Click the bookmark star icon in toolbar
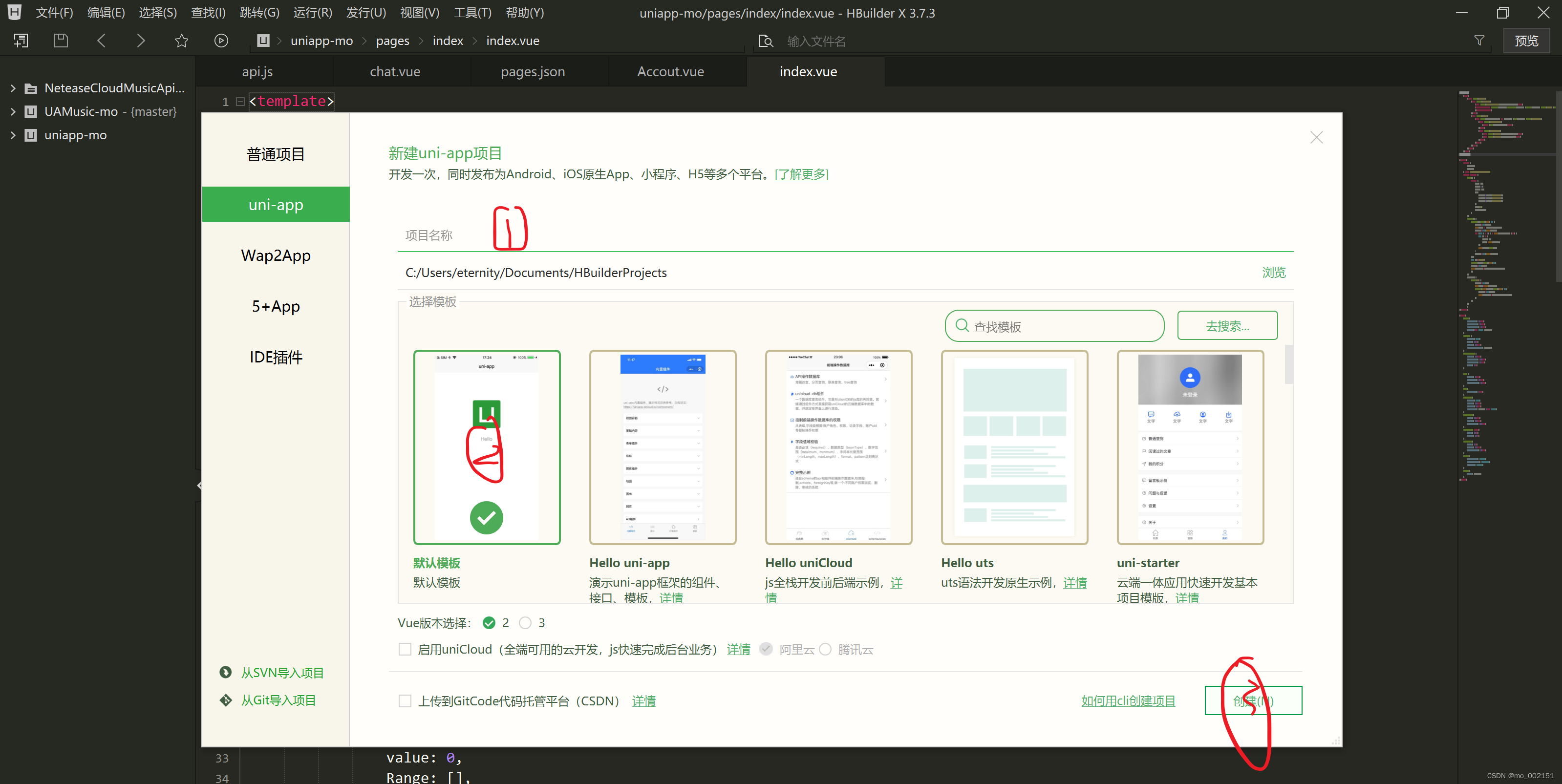 click(181, 40)
